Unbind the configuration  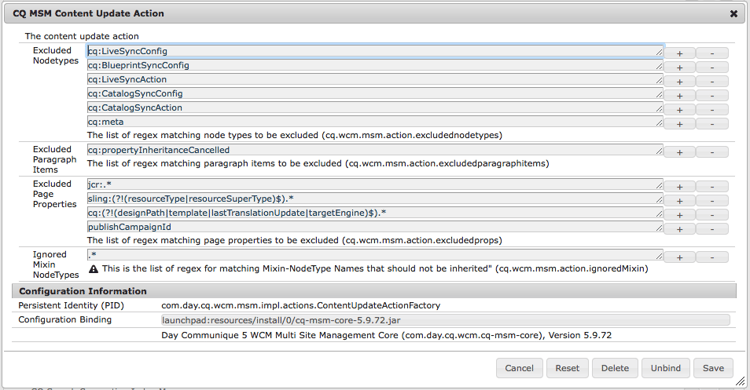665,368
